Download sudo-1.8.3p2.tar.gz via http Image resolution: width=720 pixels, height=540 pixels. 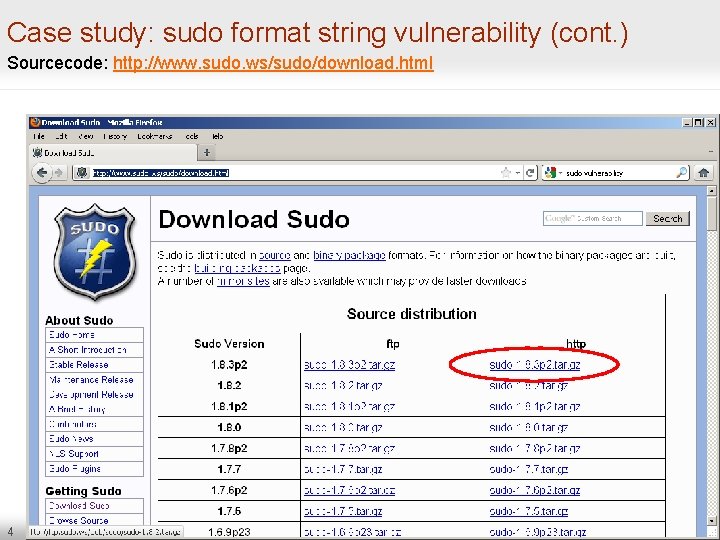point(534,365)
